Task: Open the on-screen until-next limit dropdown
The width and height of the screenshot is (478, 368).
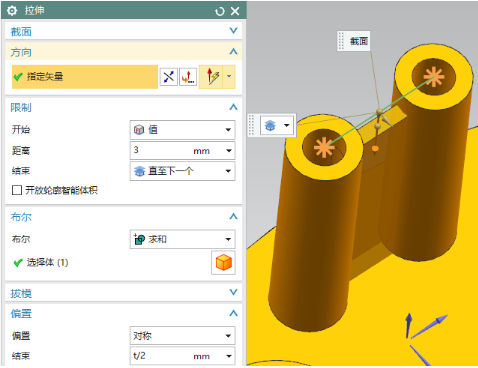Action: pos(286,126)
